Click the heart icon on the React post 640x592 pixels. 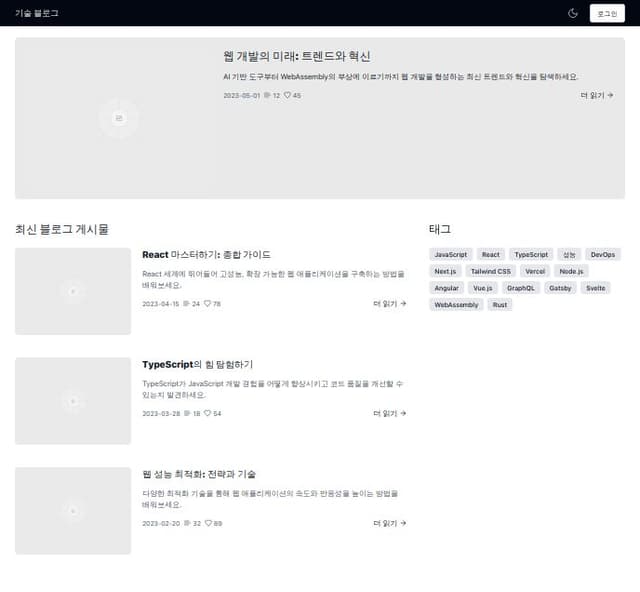point(207,304)
